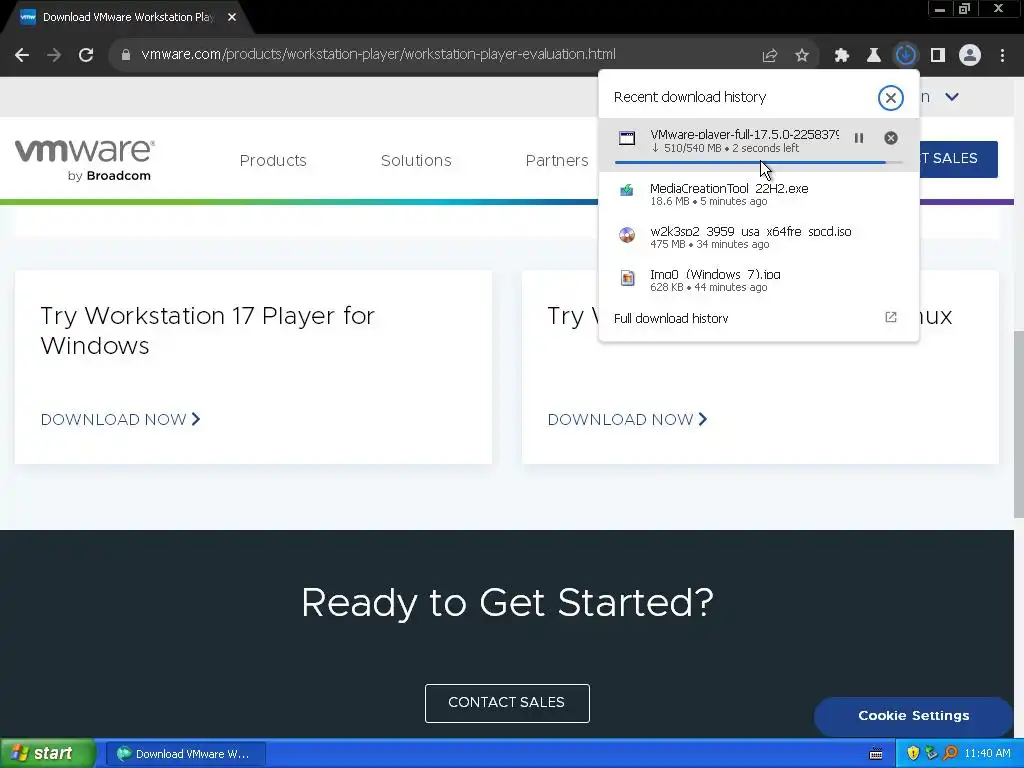This screenshot has height=768, width=1024.
Task: Click the padlock site info icon
Action: [x=126, y=55]
